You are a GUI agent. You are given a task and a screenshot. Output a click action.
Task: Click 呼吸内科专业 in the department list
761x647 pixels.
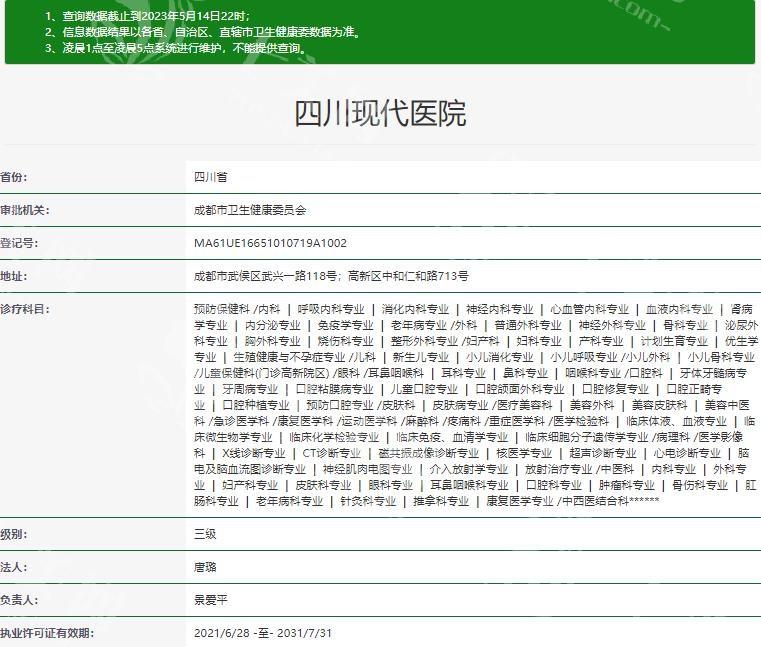(331, 309)
